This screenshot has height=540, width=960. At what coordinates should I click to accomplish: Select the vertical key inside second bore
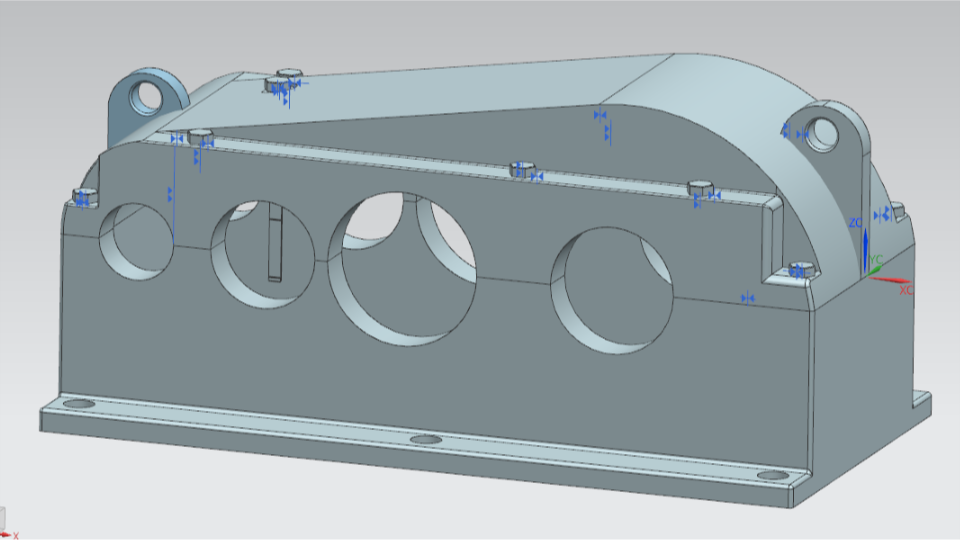click(x=276, y=243)
